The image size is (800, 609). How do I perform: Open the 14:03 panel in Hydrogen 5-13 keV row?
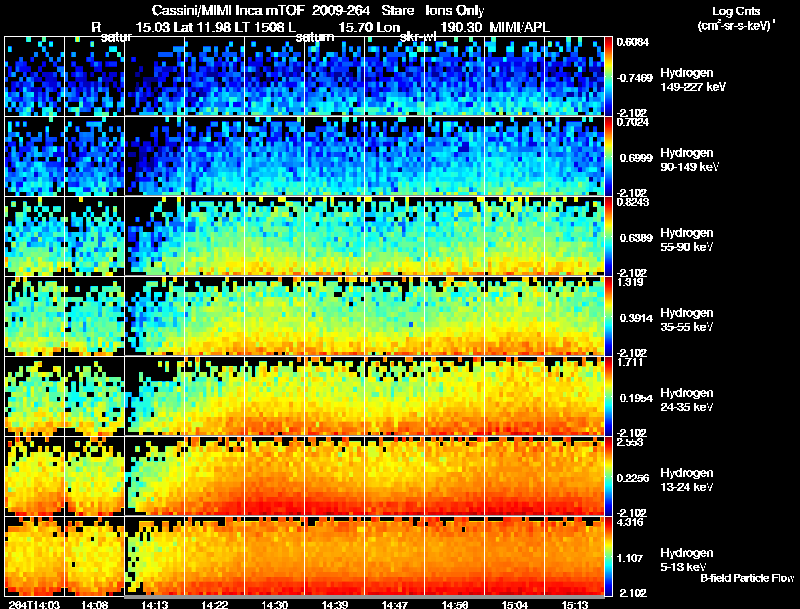point(34,556)
